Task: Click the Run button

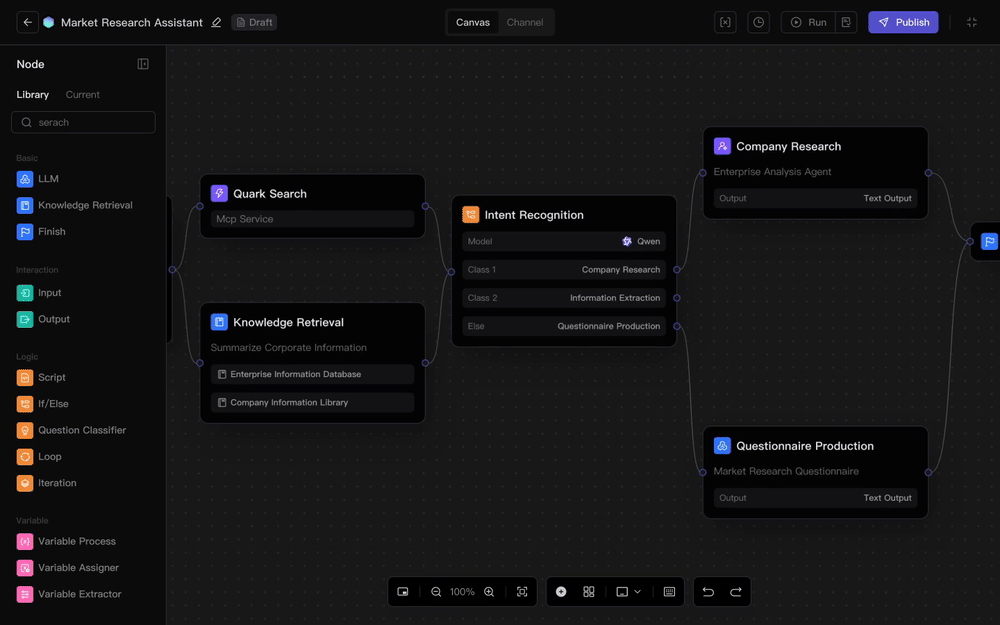Action: pos(808,22)
